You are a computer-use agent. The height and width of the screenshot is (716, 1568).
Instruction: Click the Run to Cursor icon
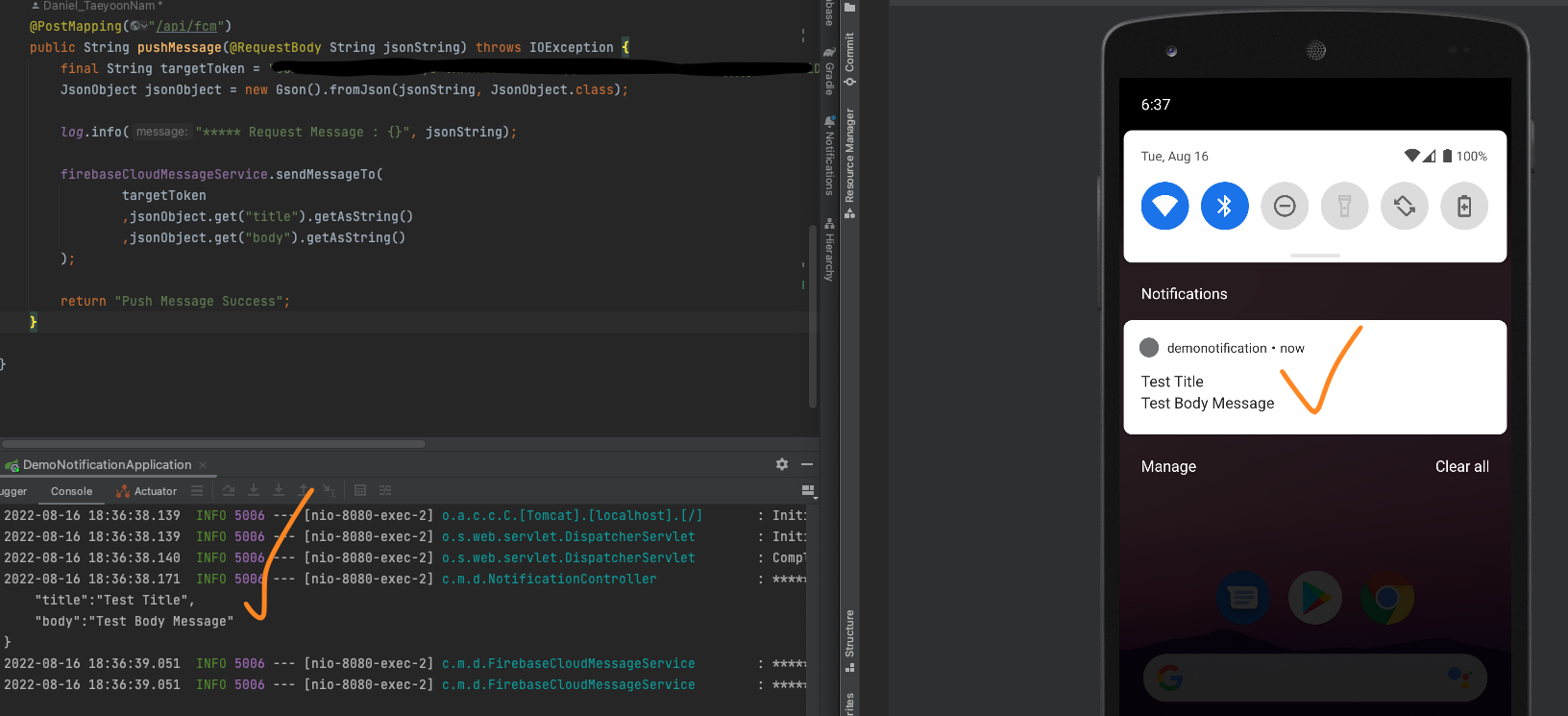point(329,490)
